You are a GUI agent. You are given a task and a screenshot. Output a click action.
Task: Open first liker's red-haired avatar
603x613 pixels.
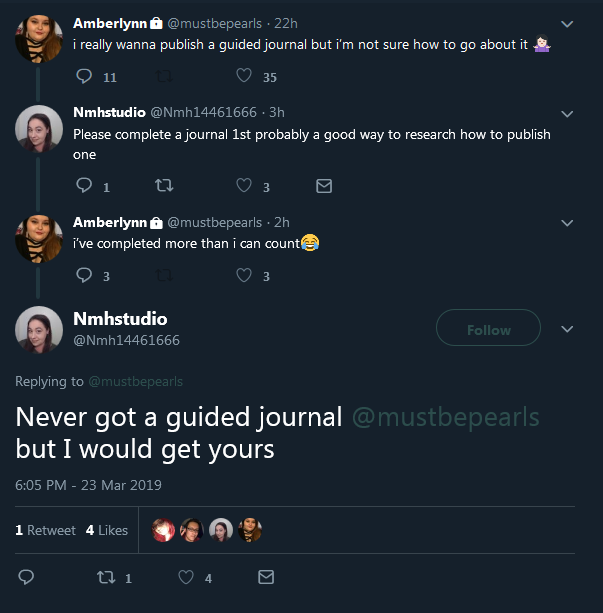(163, 530)
